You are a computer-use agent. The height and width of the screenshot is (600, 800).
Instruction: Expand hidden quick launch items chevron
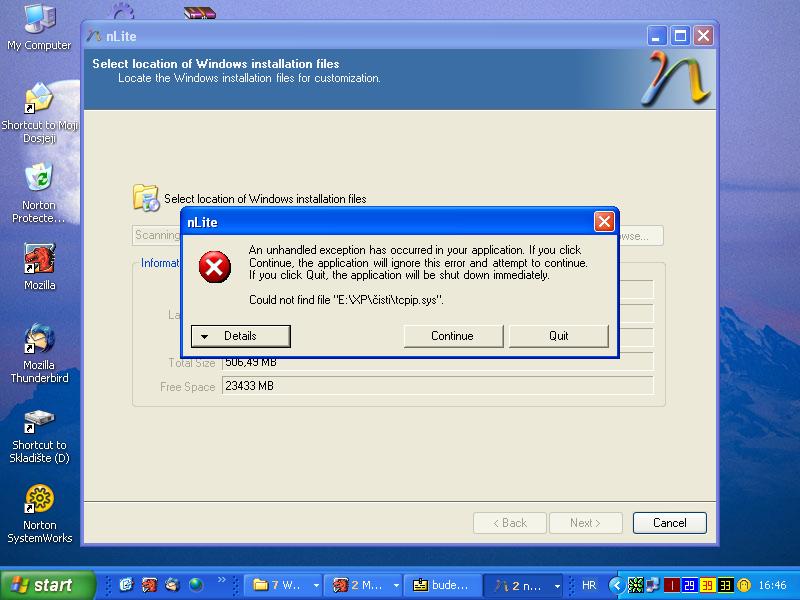tap(221, 580)
